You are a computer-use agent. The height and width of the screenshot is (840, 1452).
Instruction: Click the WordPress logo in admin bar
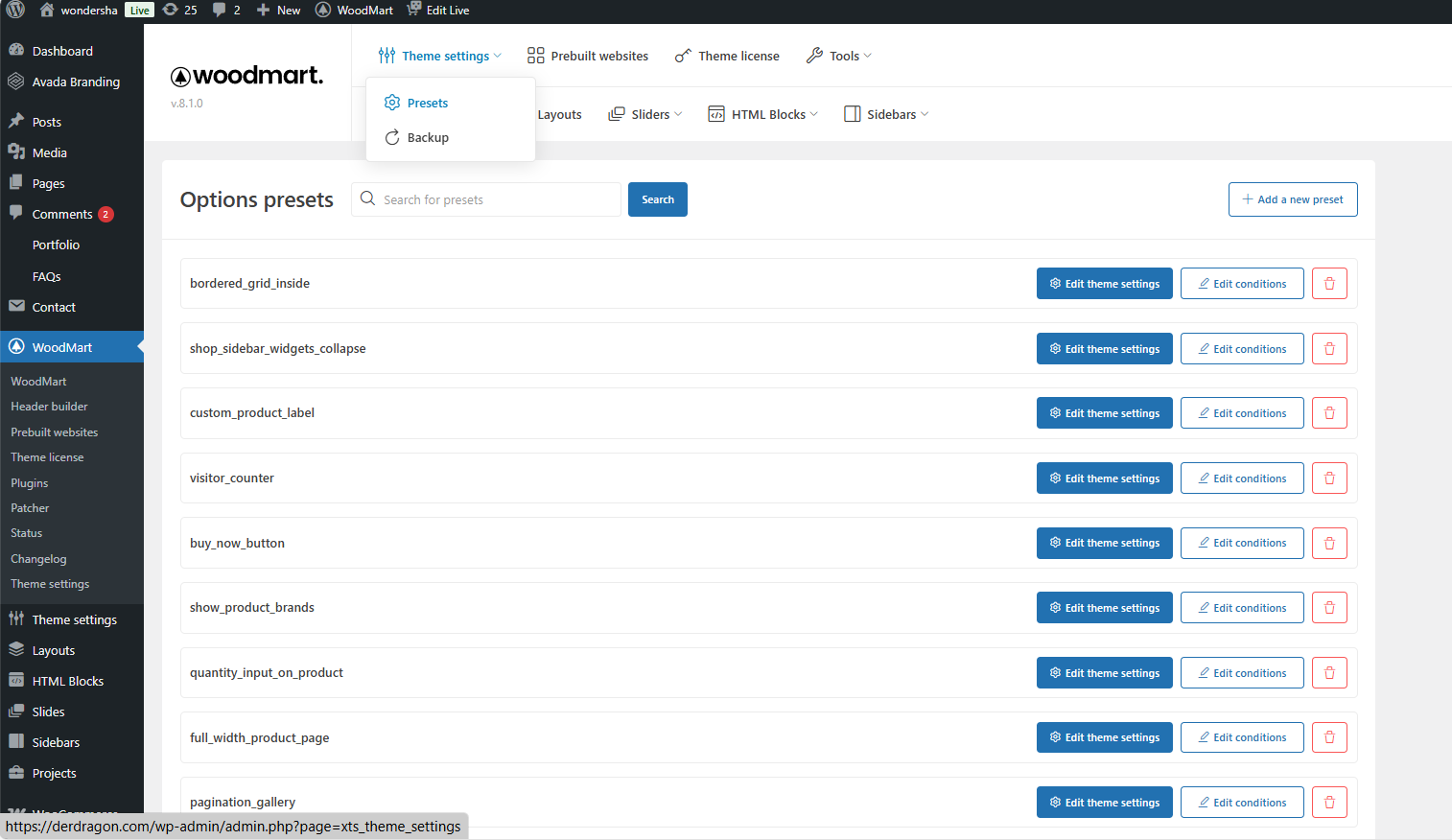[x=15, y=10]
